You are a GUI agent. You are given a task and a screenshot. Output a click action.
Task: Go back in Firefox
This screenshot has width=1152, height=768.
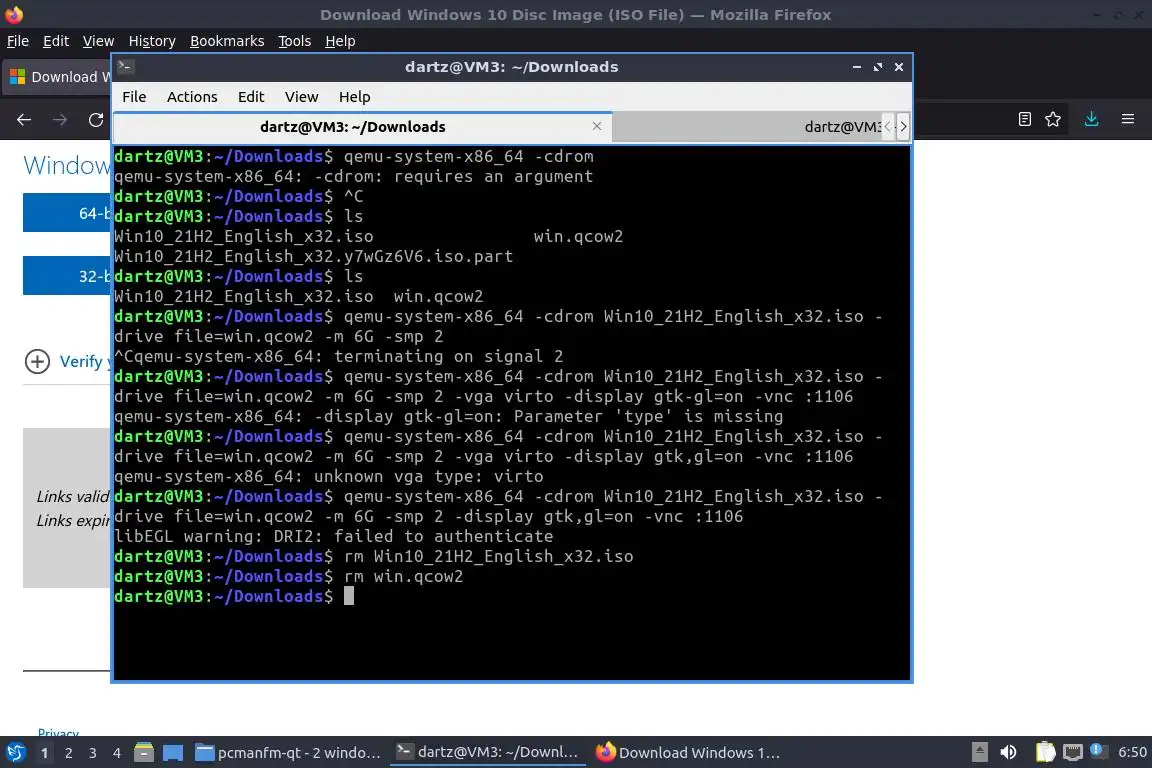point(24,119)
